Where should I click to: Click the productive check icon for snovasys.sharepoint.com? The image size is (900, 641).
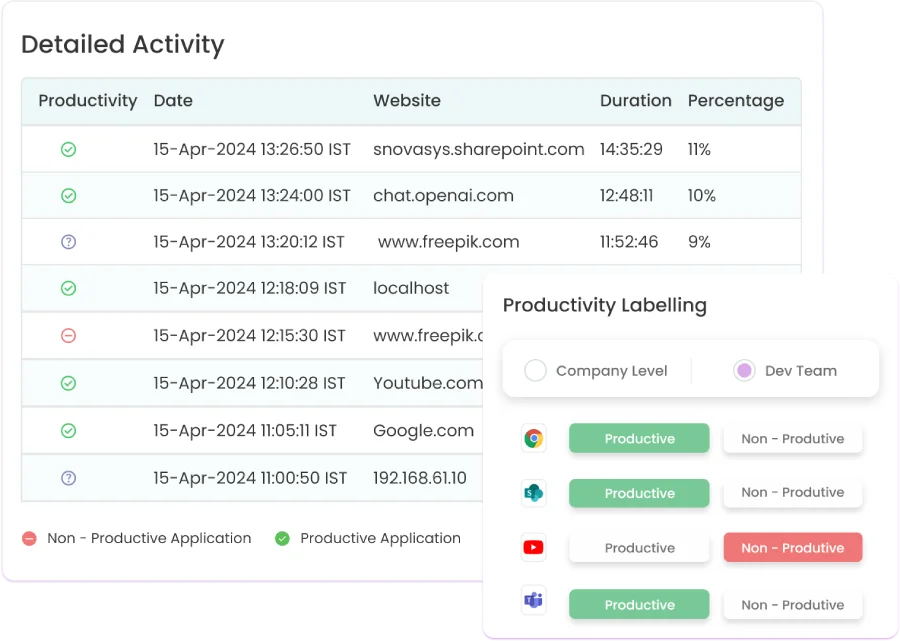coord(68,150)
